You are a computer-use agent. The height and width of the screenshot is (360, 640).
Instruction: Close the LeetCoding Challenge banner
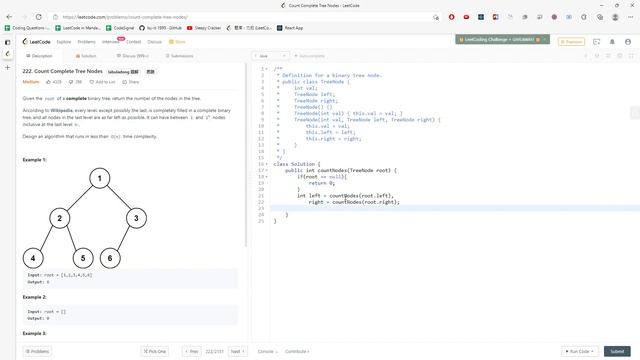[x=544, y=40]
